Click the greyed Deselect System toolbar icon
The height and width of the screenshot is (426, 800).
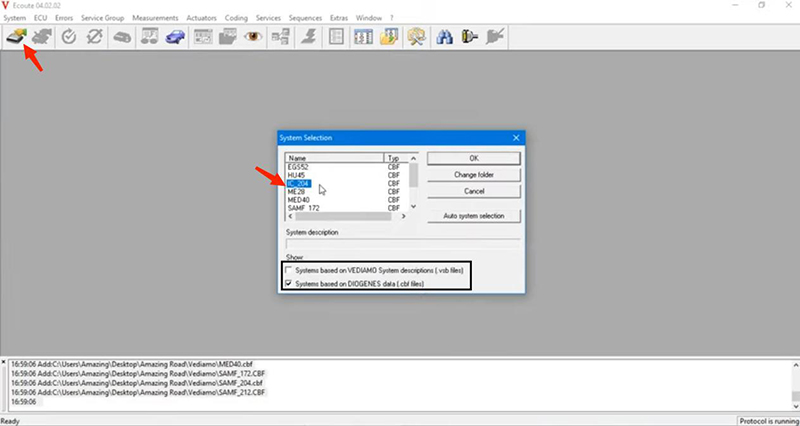click(x=41, y=37)
